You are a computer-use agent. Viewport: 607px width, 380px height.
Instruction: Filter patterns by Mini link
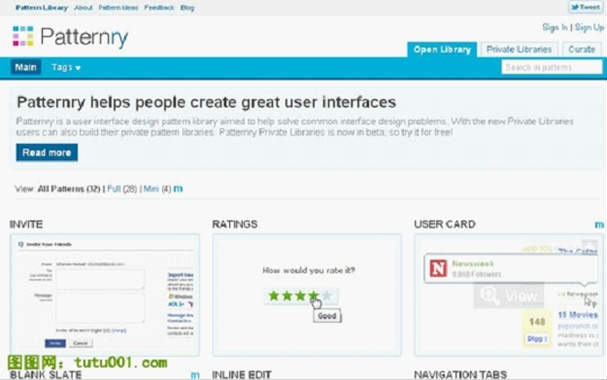coord(151,189)
